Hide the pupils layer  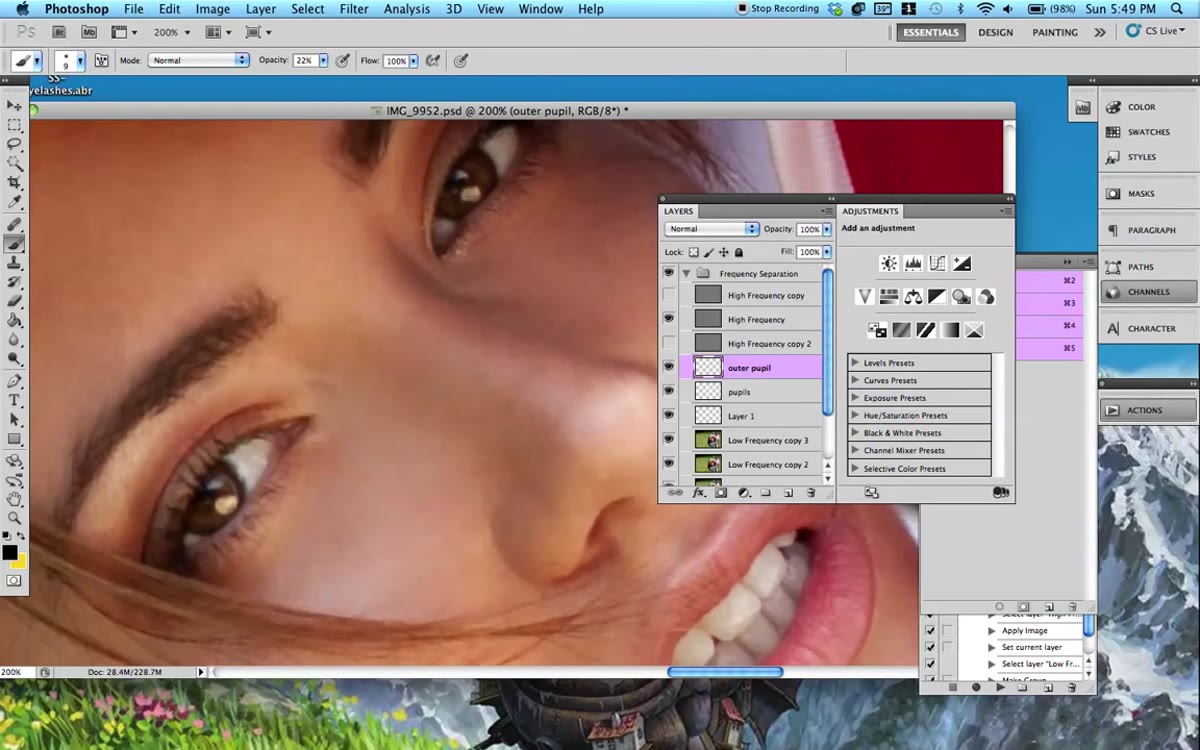(x=668, y=392)
